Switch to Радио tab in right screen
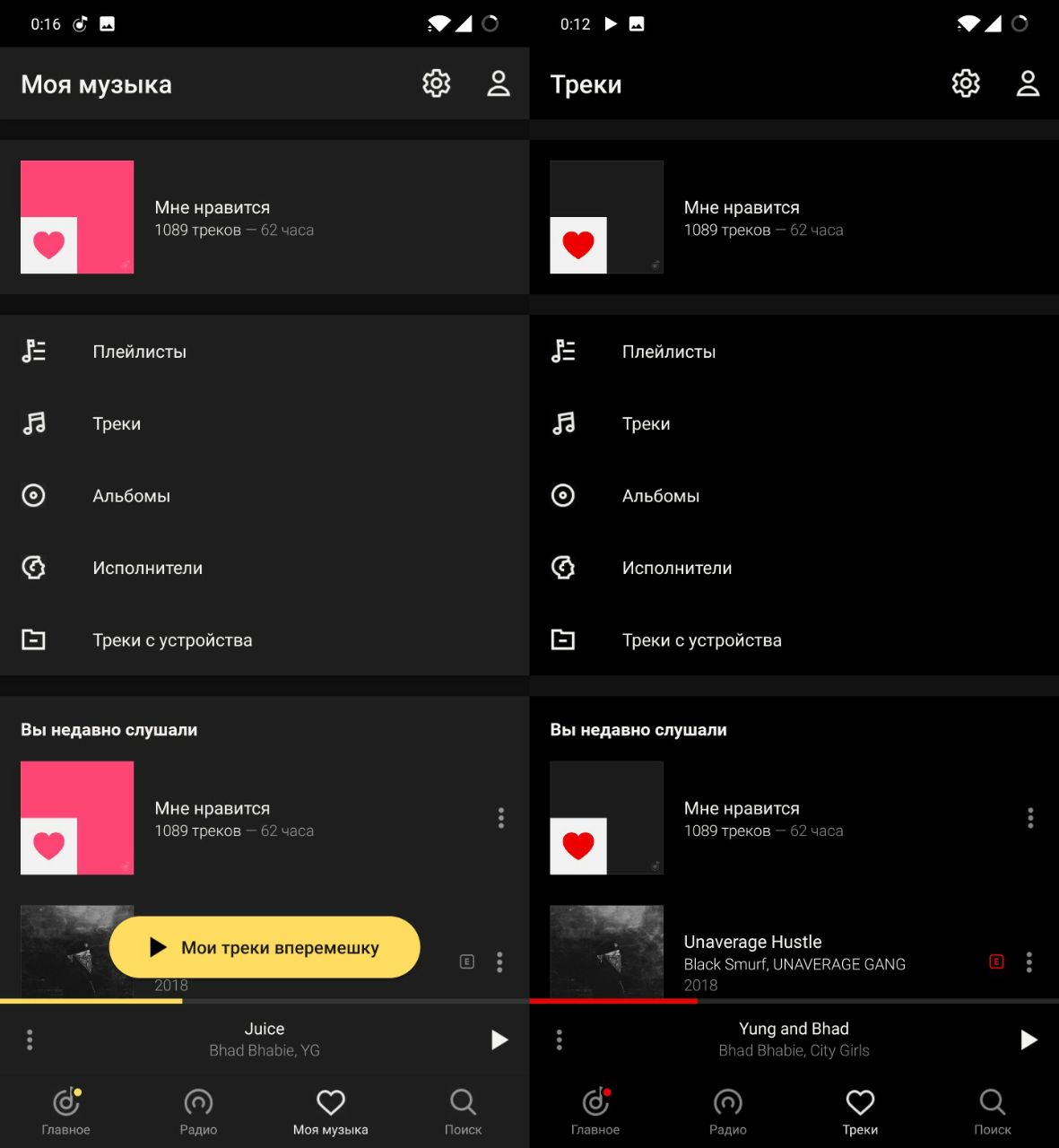 point(728,1111)
